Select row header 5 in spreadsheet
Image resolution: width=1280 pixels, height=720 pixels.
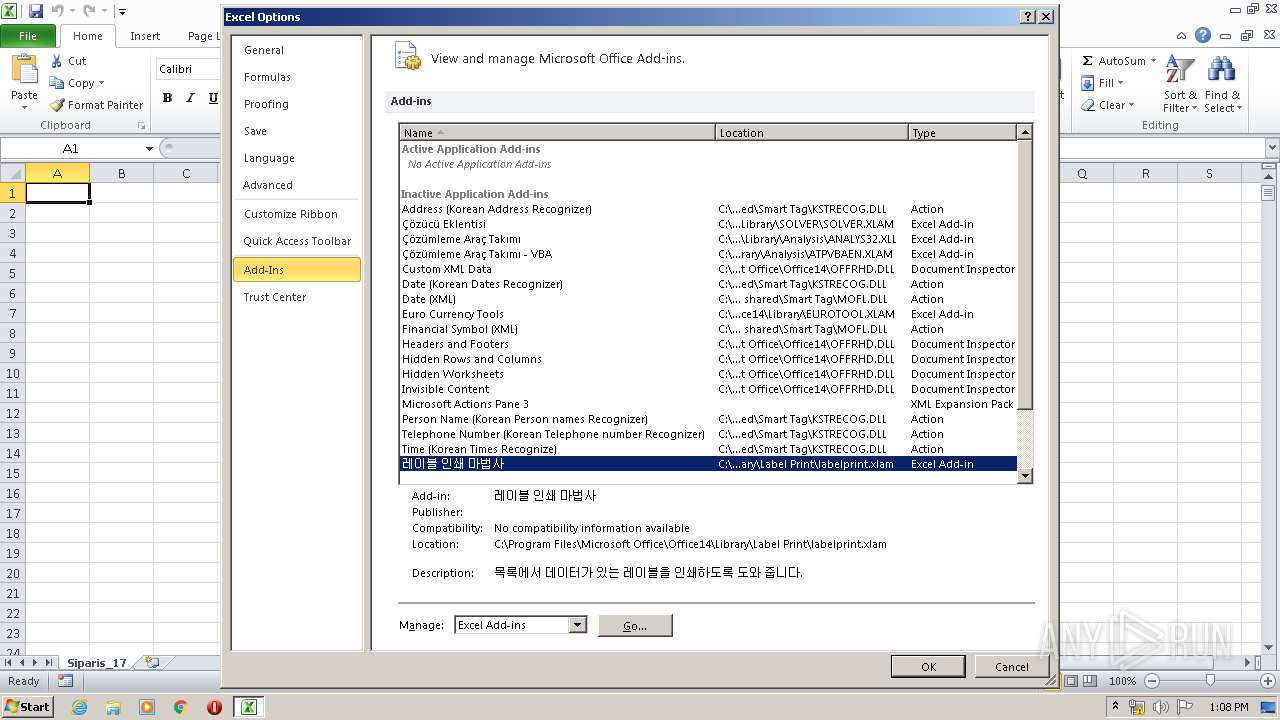point(13,273)
